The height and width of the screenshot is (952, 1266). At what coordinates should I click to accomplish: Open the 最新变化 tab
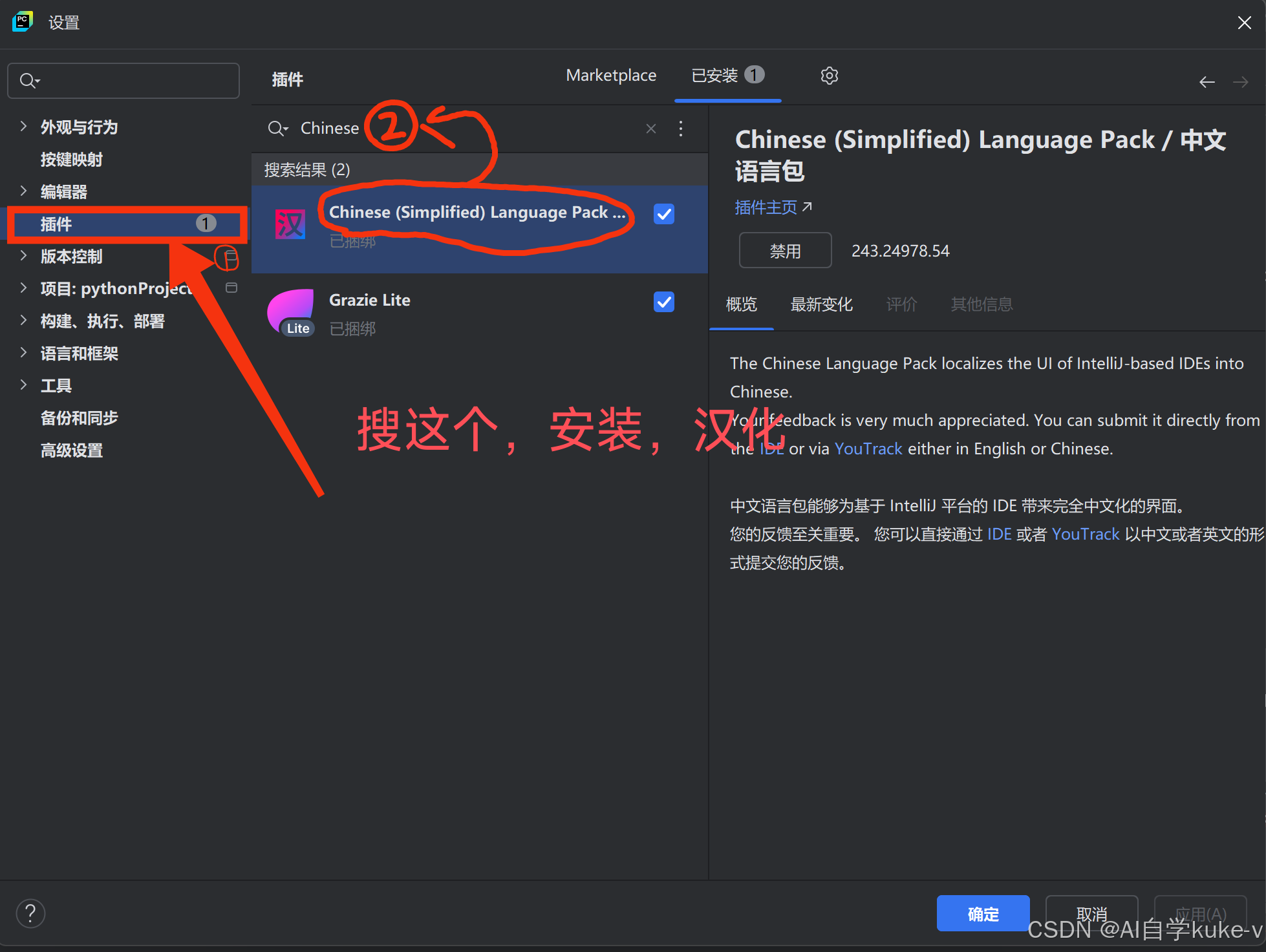pos(821,304)
